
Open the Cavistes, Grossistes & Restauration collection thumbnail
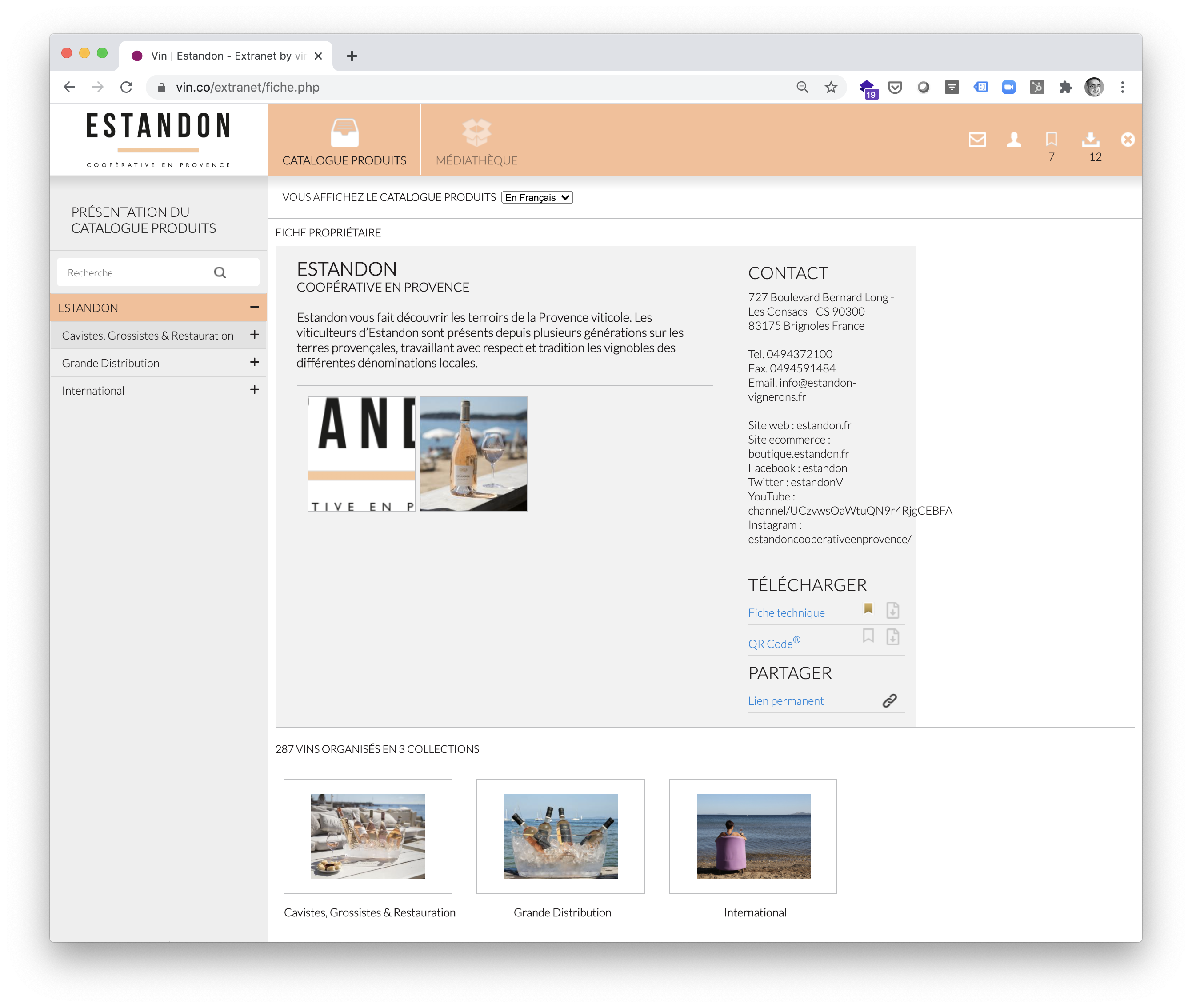(x=368, y=836)
